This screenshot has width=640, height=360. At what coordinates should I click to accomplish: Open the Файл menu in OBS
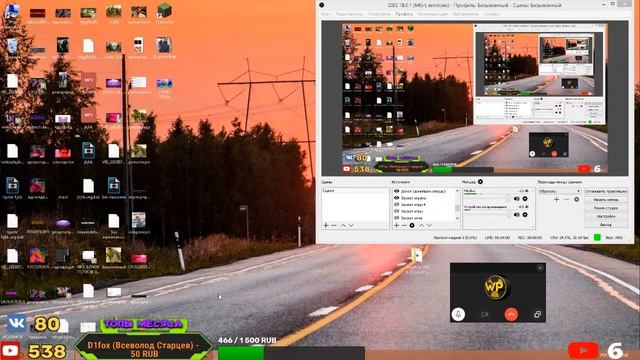point(326,14)
